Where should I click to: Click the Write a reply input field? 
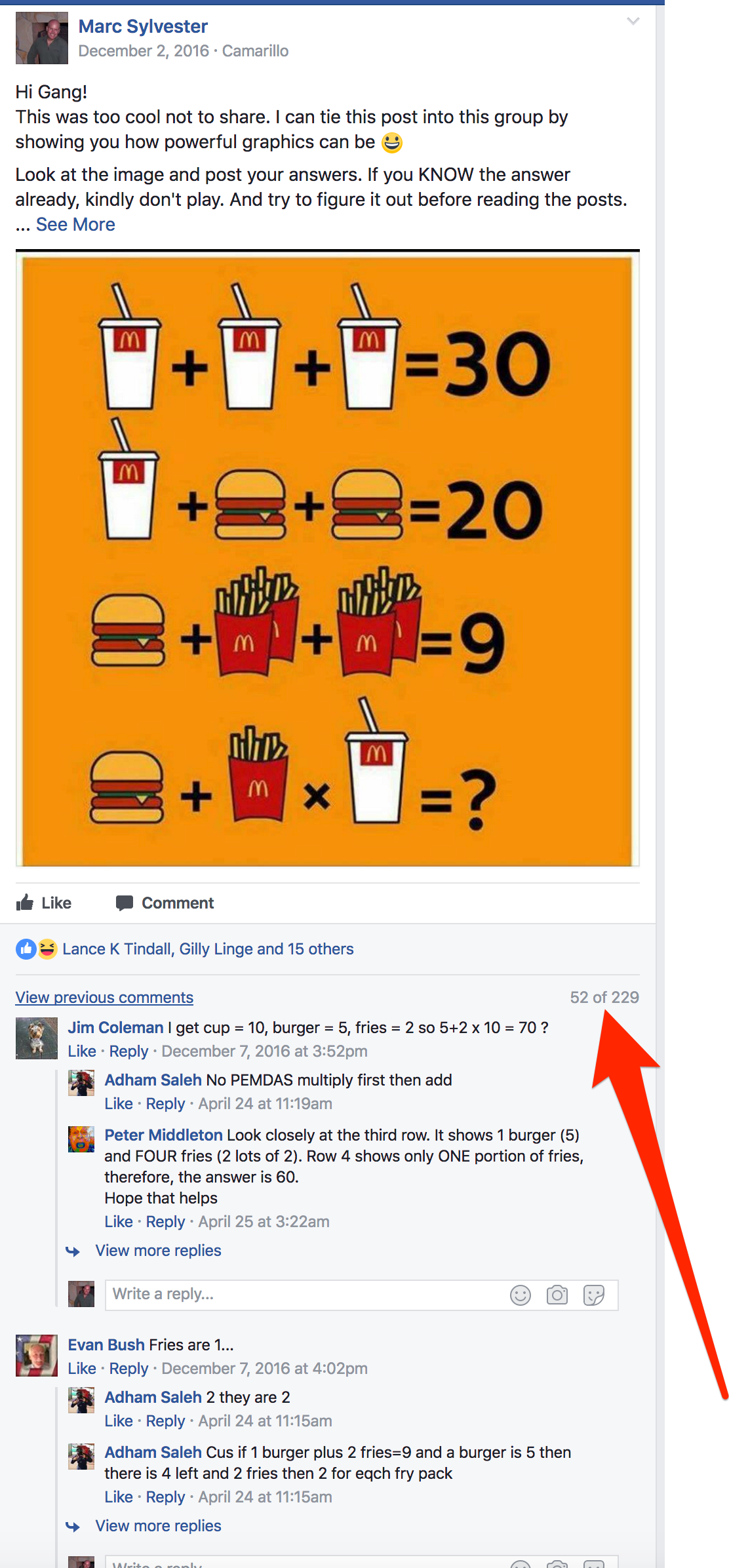pyautogui.click(x=362, y=1295)
